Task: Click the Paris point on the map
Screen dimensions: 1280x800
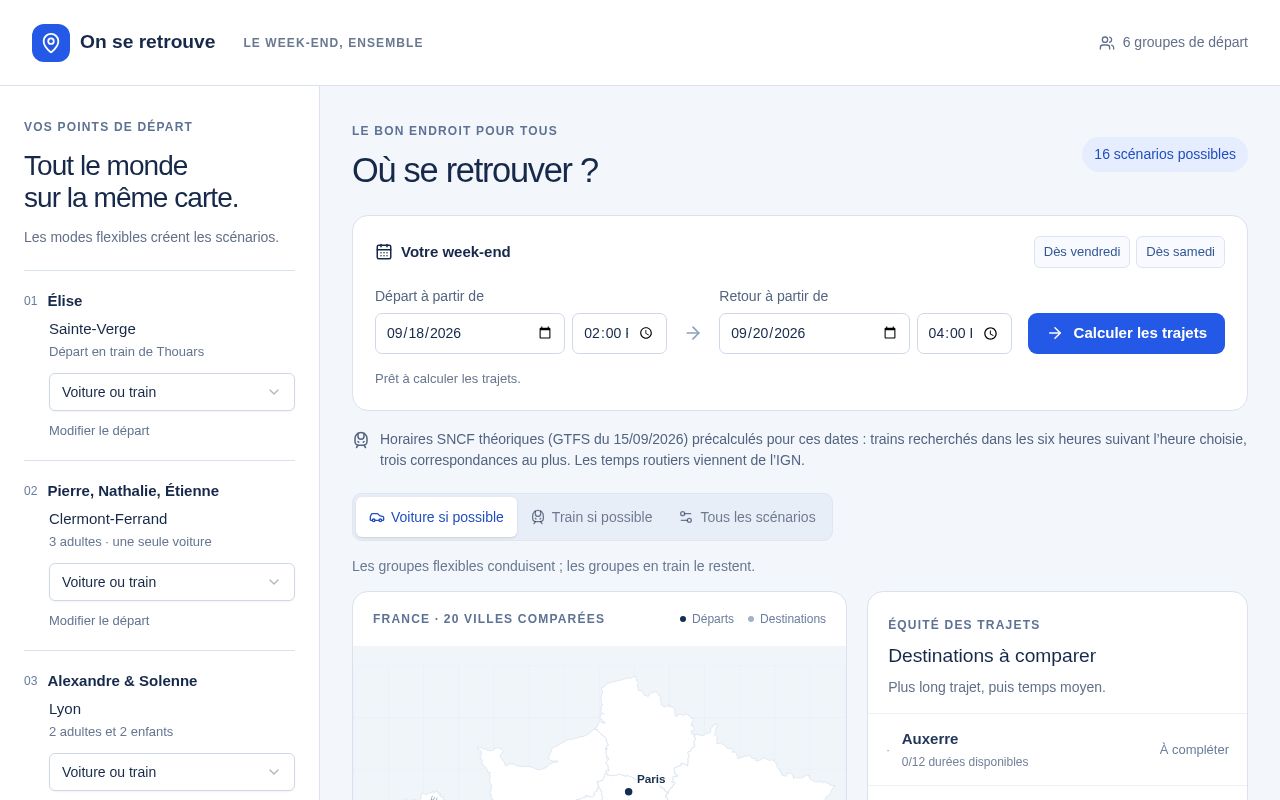Action: point(628,791)
